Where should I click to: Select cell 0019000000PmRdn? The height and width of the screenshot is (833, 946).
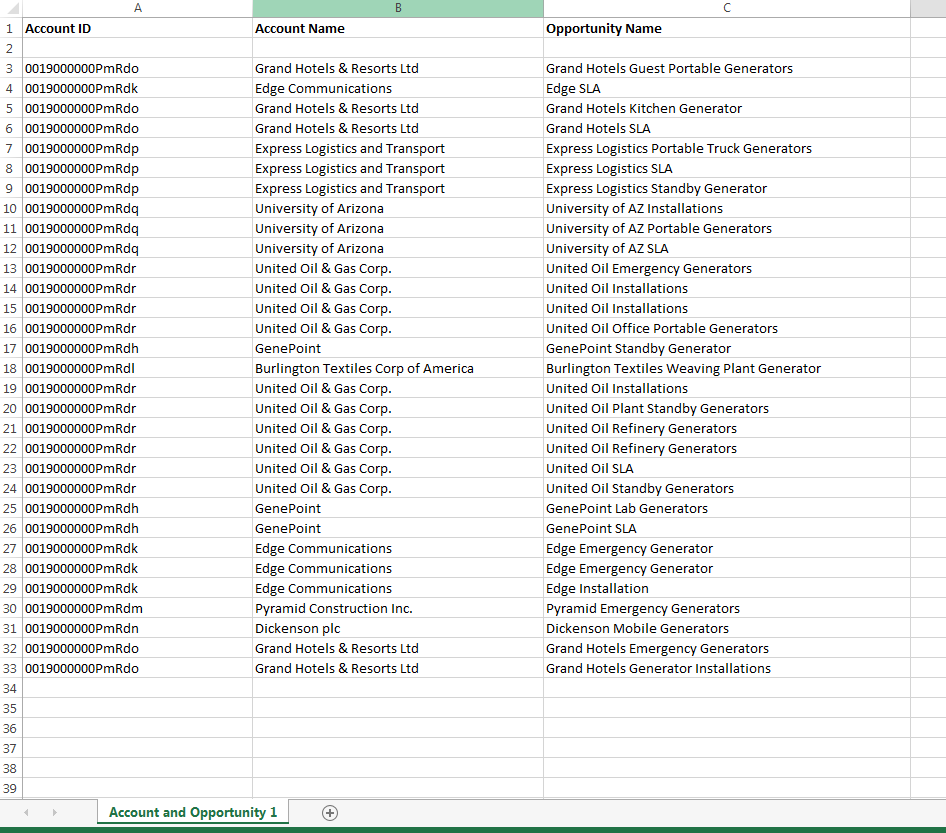[138, 629]
